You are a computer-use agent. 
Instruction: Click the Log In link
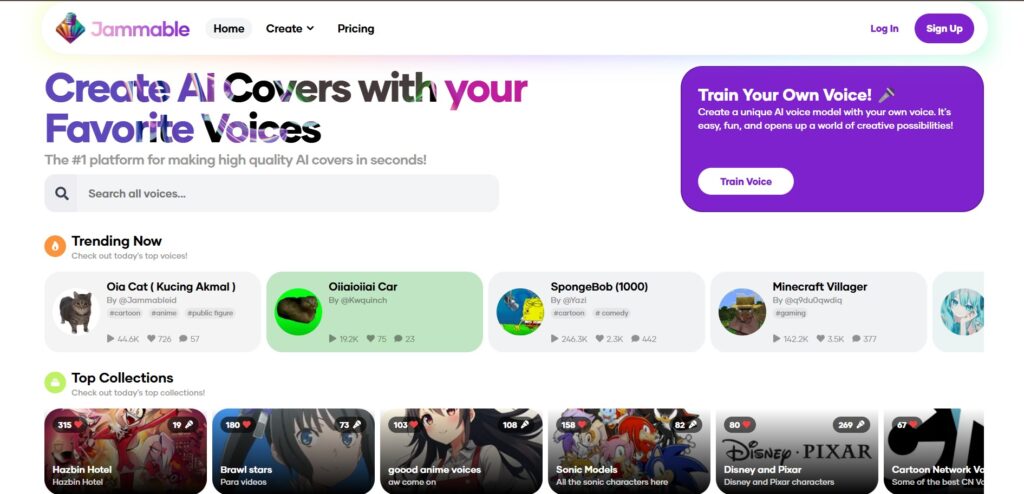click(884, 29)
